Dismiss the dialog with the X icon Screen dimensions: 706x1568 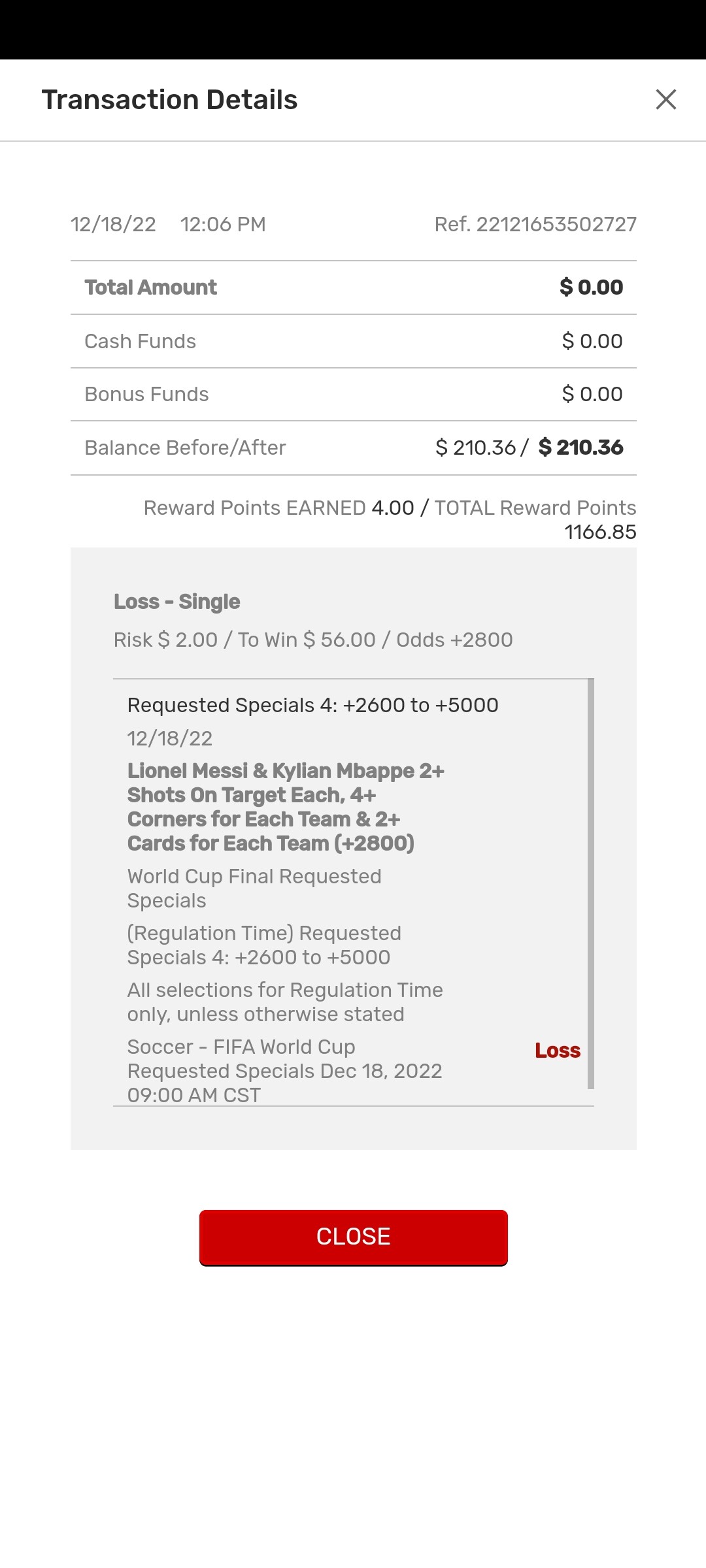tap(665, 100)
